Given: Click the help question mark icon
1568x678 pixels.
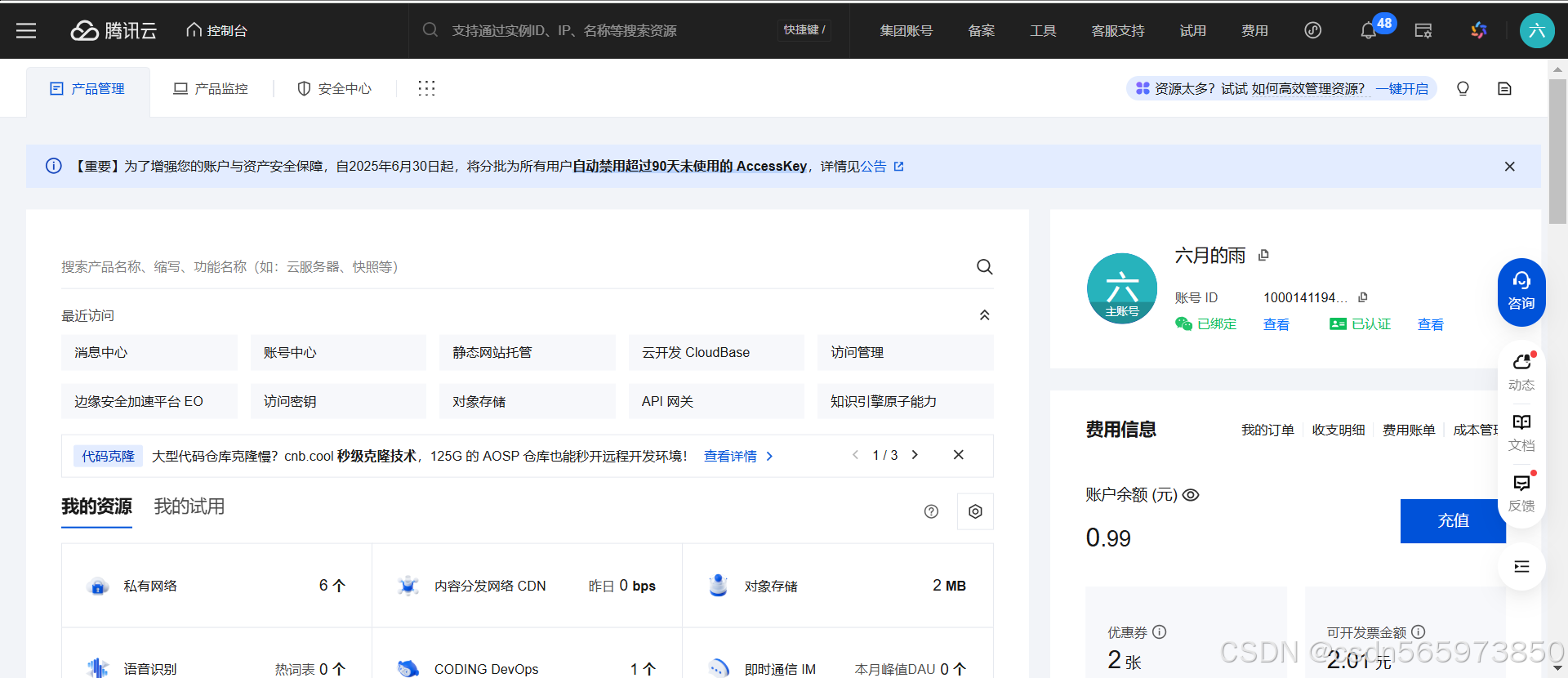Looking at the screenshot, I should (x=931, y=511).
